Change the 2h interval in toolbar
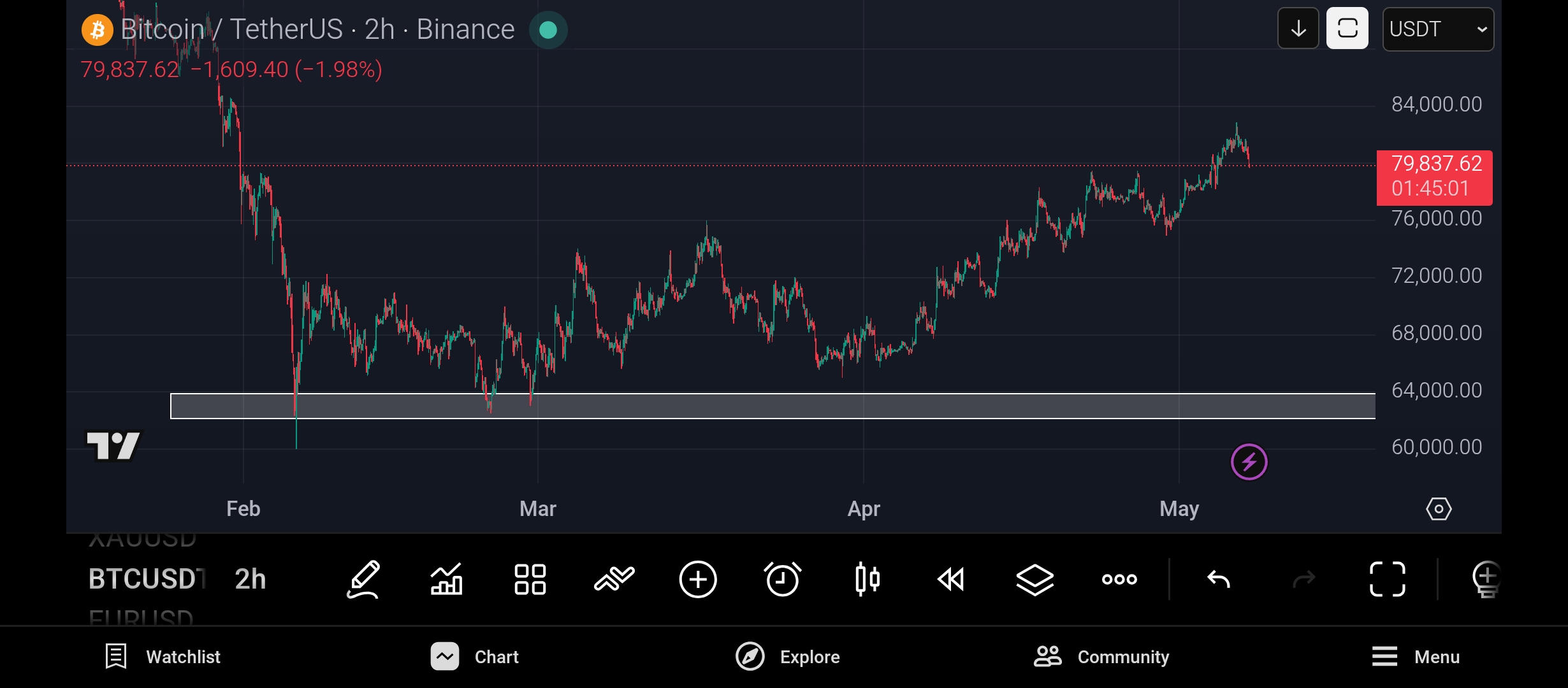1568x688 pixels. 250,580
